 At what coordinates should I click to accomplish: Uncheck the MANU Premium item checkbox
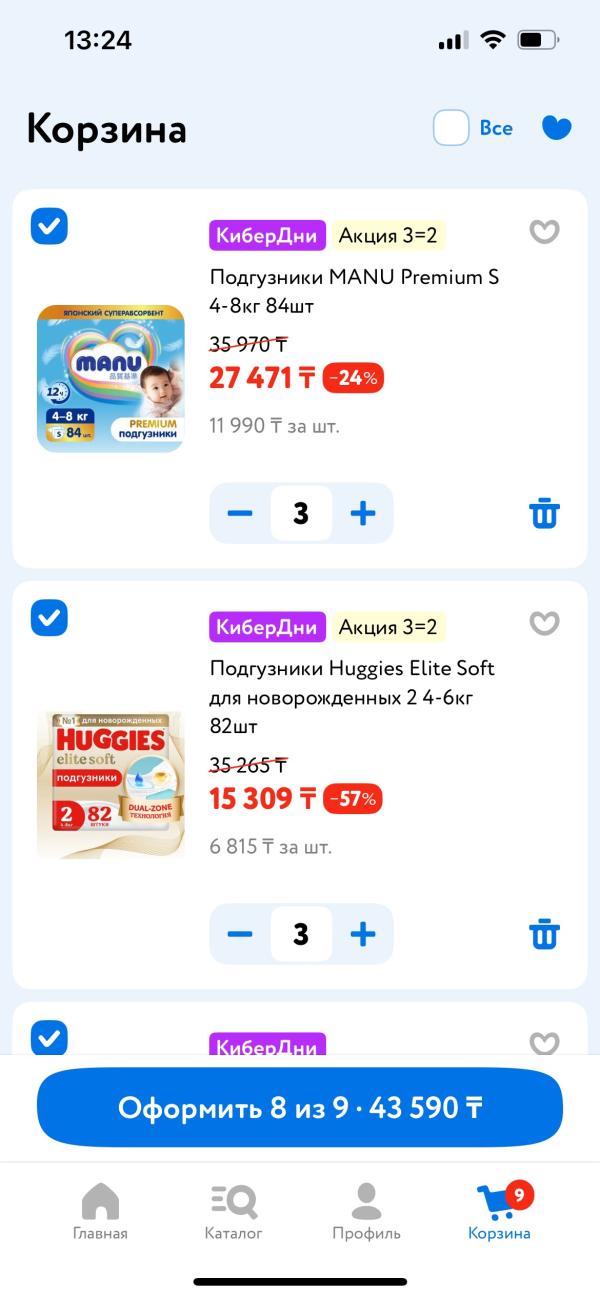pyautogui.click(x=49, y=226)
